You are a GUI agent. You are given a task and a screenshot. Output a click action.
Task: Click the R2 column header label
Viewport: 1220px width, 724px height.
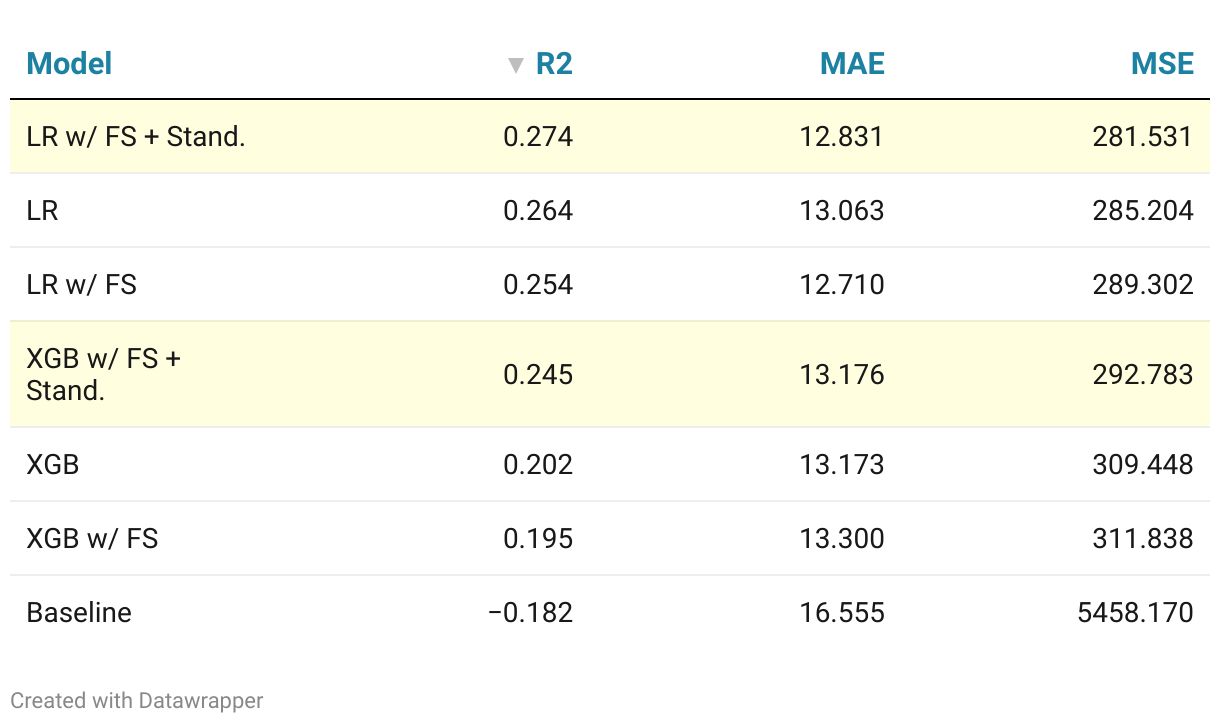pyautogui.click(x=554, y=64)
